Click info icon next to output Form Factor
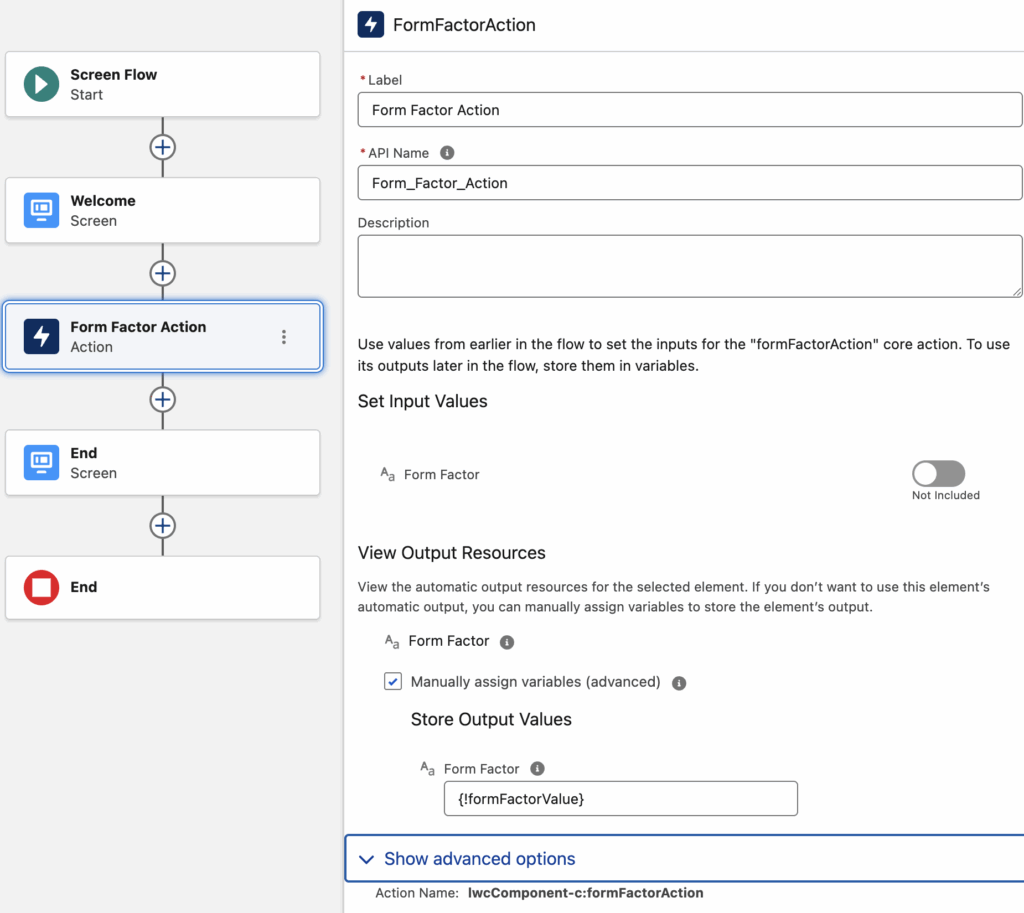This screenshot has width=1024, height=913. (507, 642)
